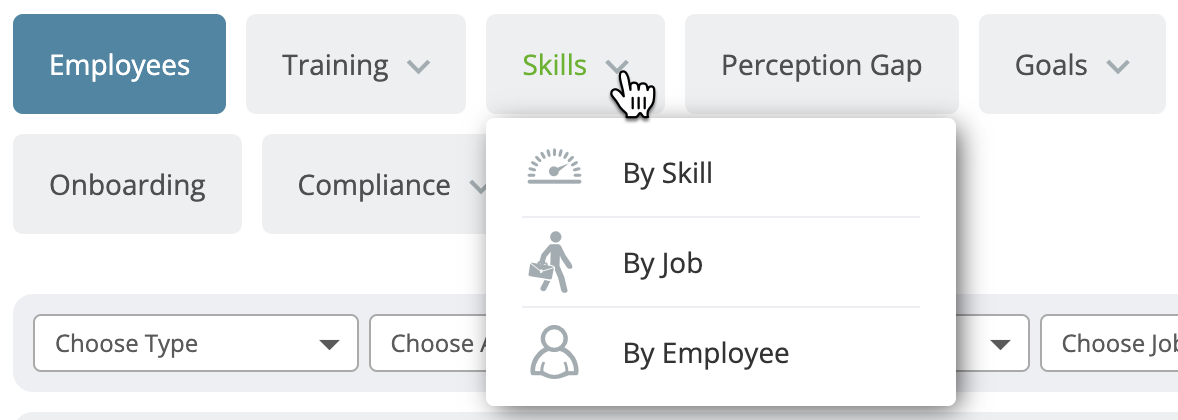Open the Choose Type combo box

click(196, 343)
